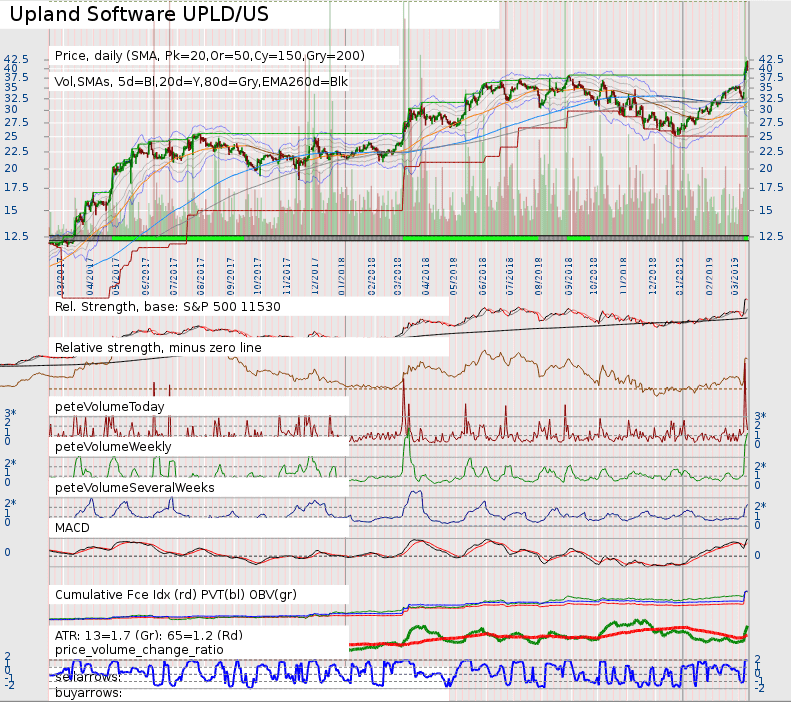Click the '03/2019' date label on the time axis
791x702 pixels.
(734, 276)
